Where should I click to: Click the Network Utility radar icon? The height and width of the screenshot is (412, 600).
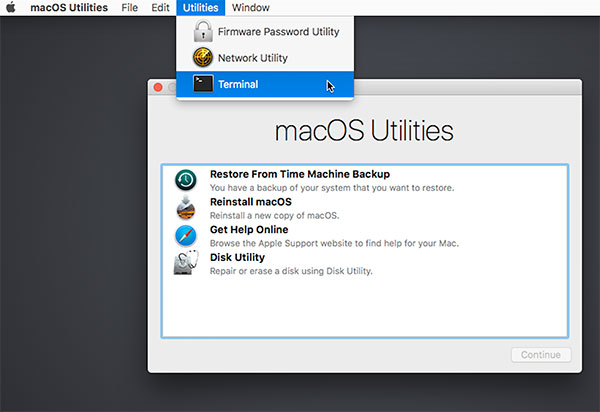tap(203, 58)
